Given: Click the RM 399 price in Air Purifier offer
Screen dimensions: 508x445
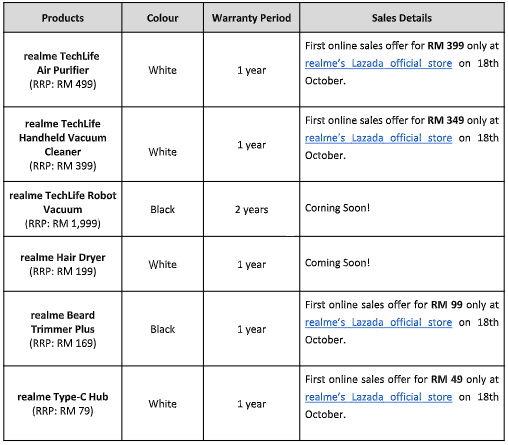Looking at the screenshot, I should point(446,46).
